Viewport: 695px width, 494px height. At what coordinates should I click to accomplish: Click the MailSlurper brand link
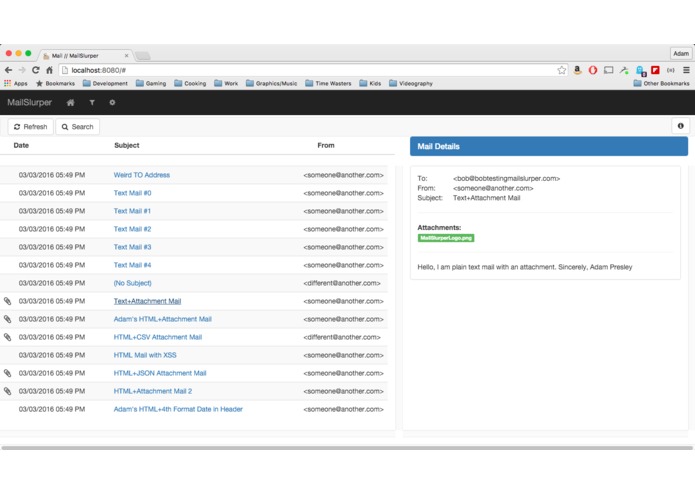point(29,102)
